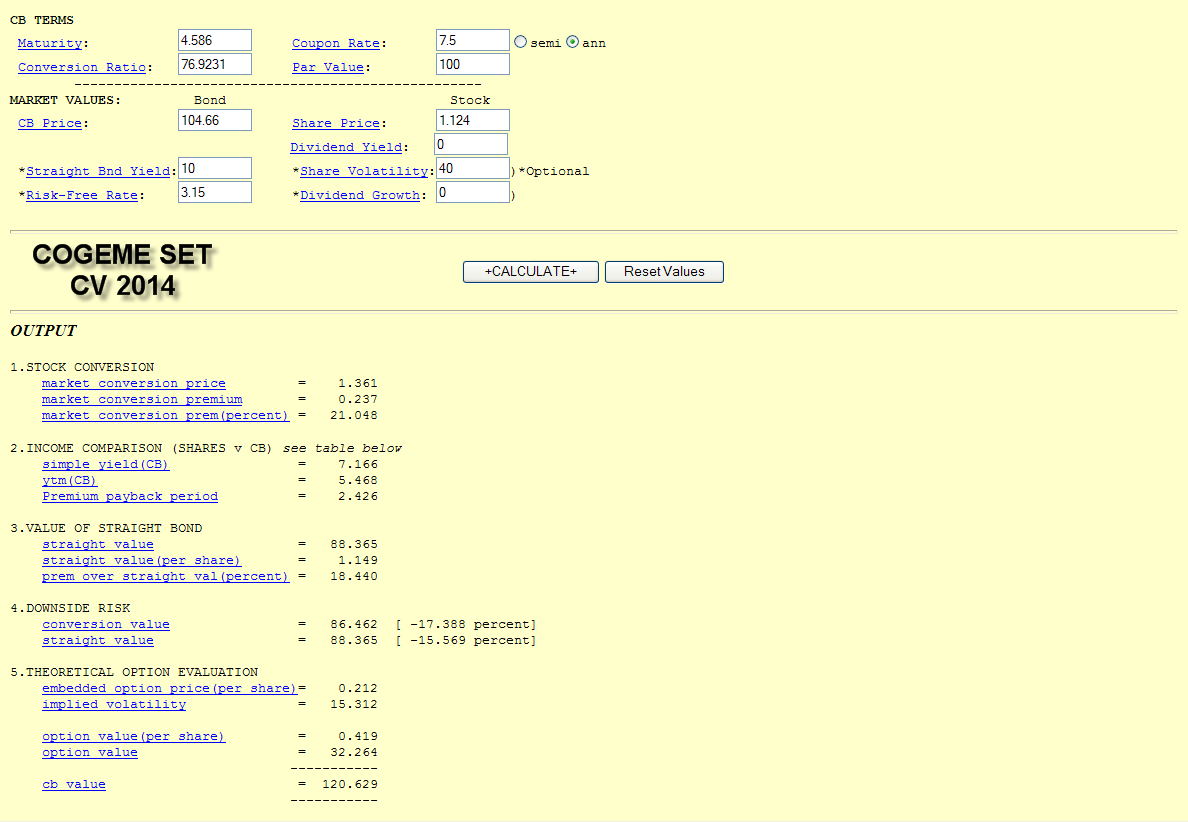Open the Straight Bnd Yield link
1188x822 pixels.
[x=98, y=171]
